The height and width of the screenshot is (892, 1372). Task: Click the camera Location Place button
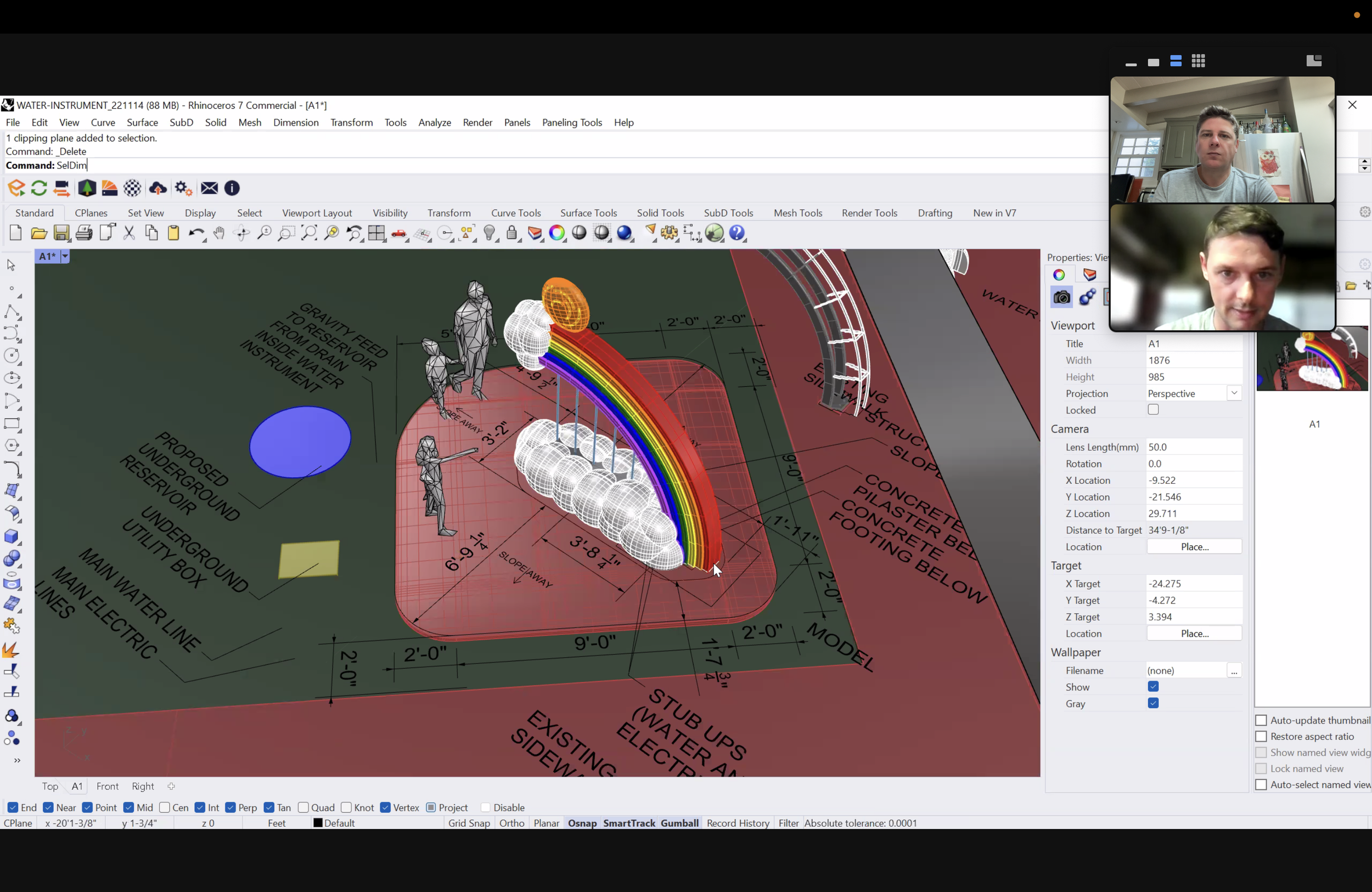tap(1194, 546)
